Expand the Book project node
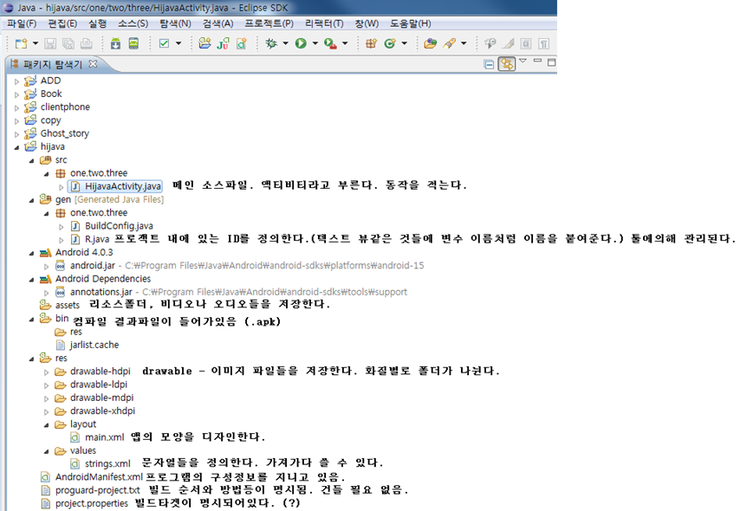 (17, 94)
